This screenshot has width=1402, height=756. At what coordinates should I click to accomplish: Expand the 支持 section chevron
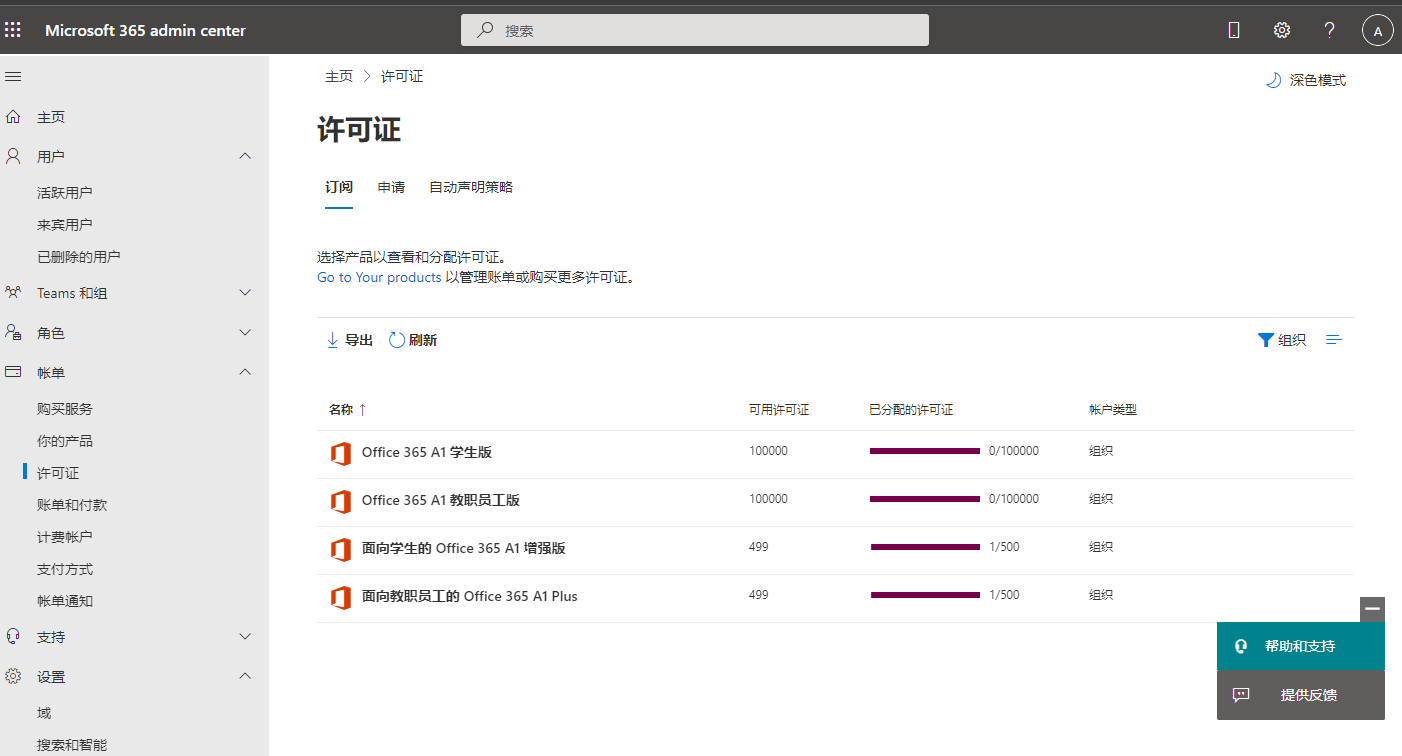click(x=245, y=636)
